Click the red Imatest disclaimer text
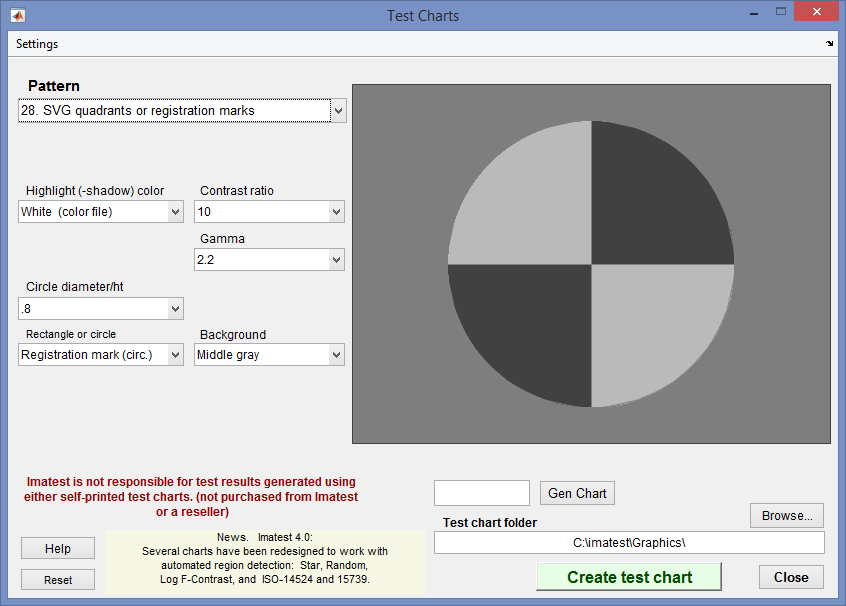Screen dimensions: 846x606 (192, 496)
